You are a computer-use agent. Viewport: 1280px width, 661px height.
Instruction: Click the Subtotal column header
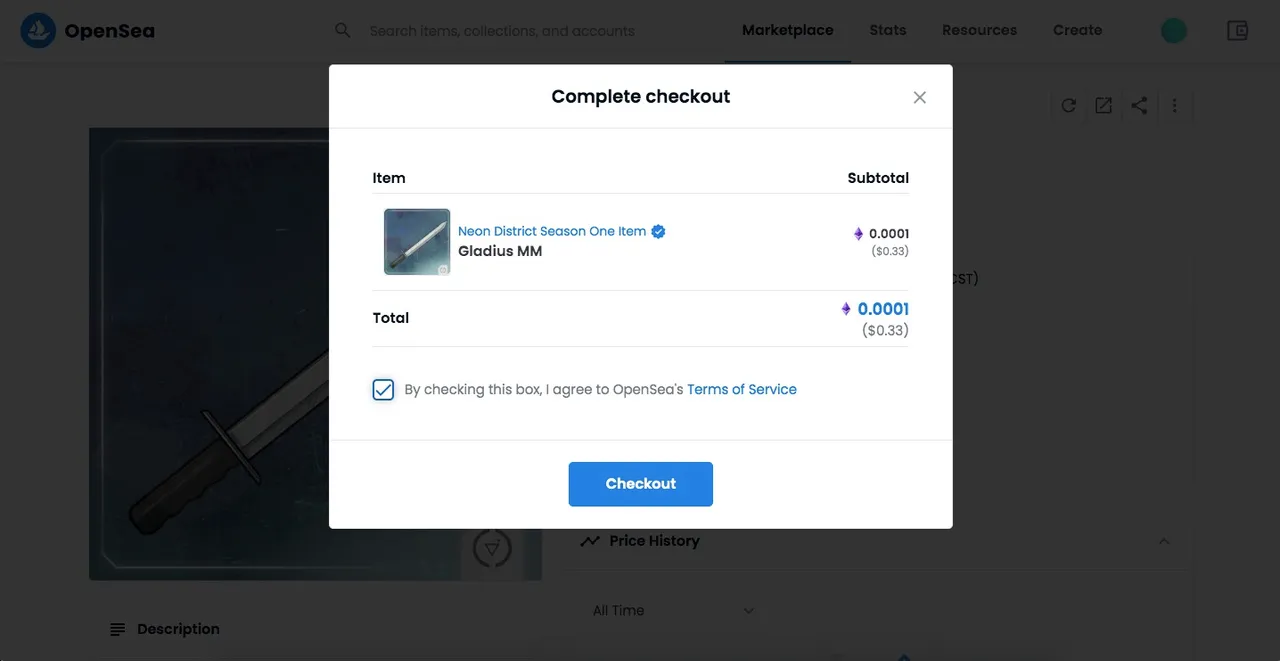[x=878, y=178]
